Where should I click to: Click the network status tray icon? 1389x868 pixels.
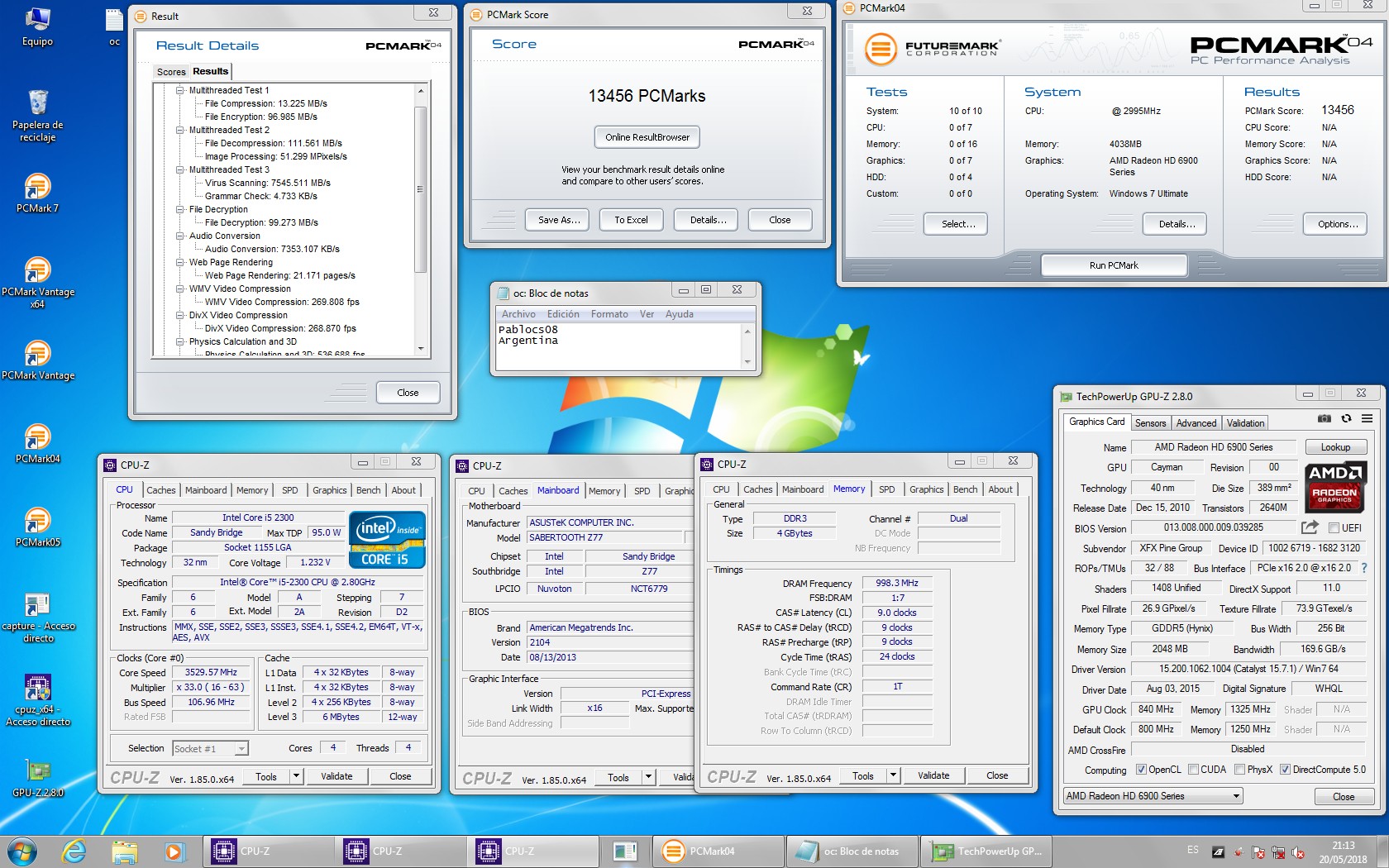[1278, 852]
